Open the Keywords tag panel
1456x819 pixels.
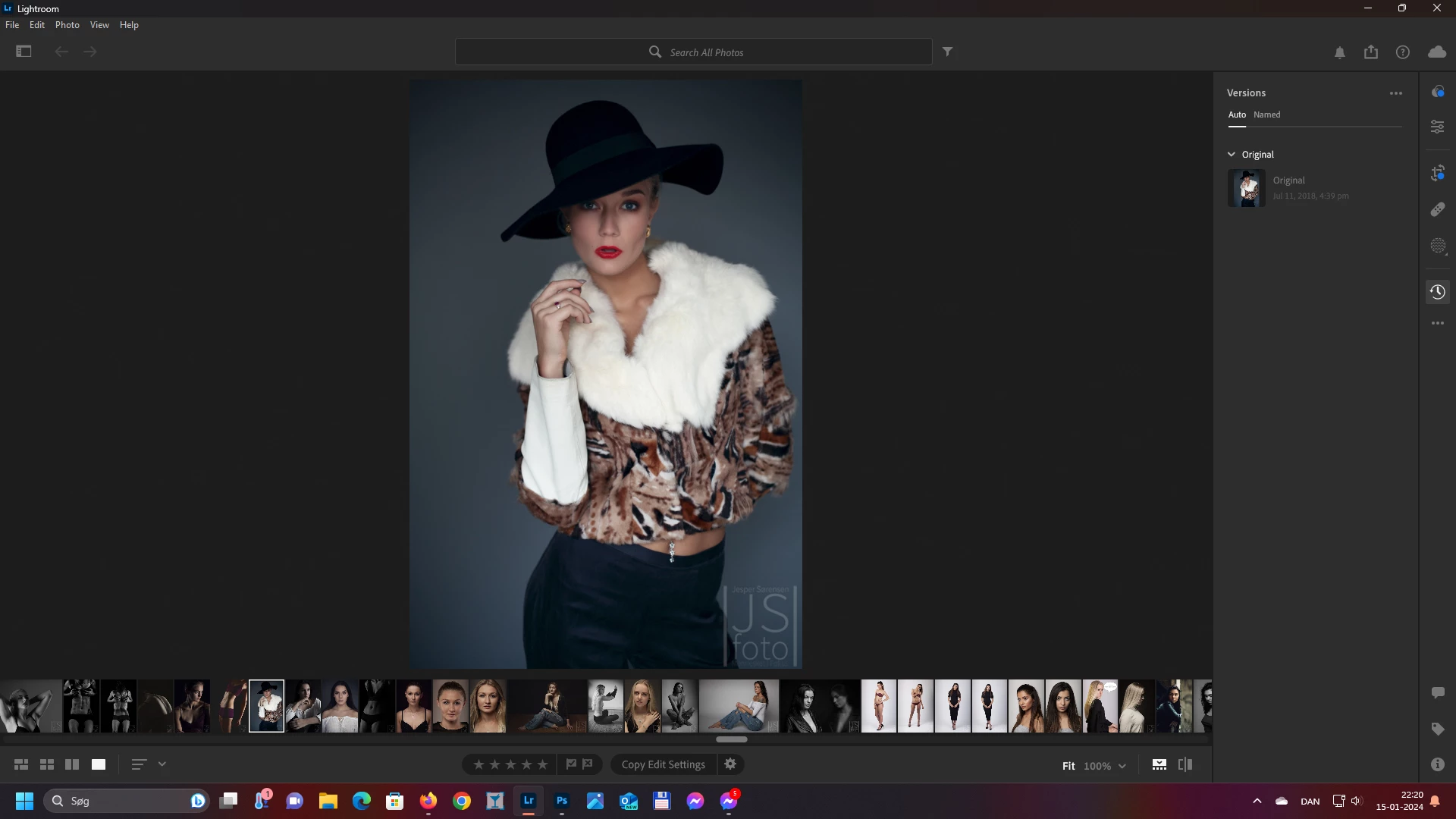[x=1437, y=729]
